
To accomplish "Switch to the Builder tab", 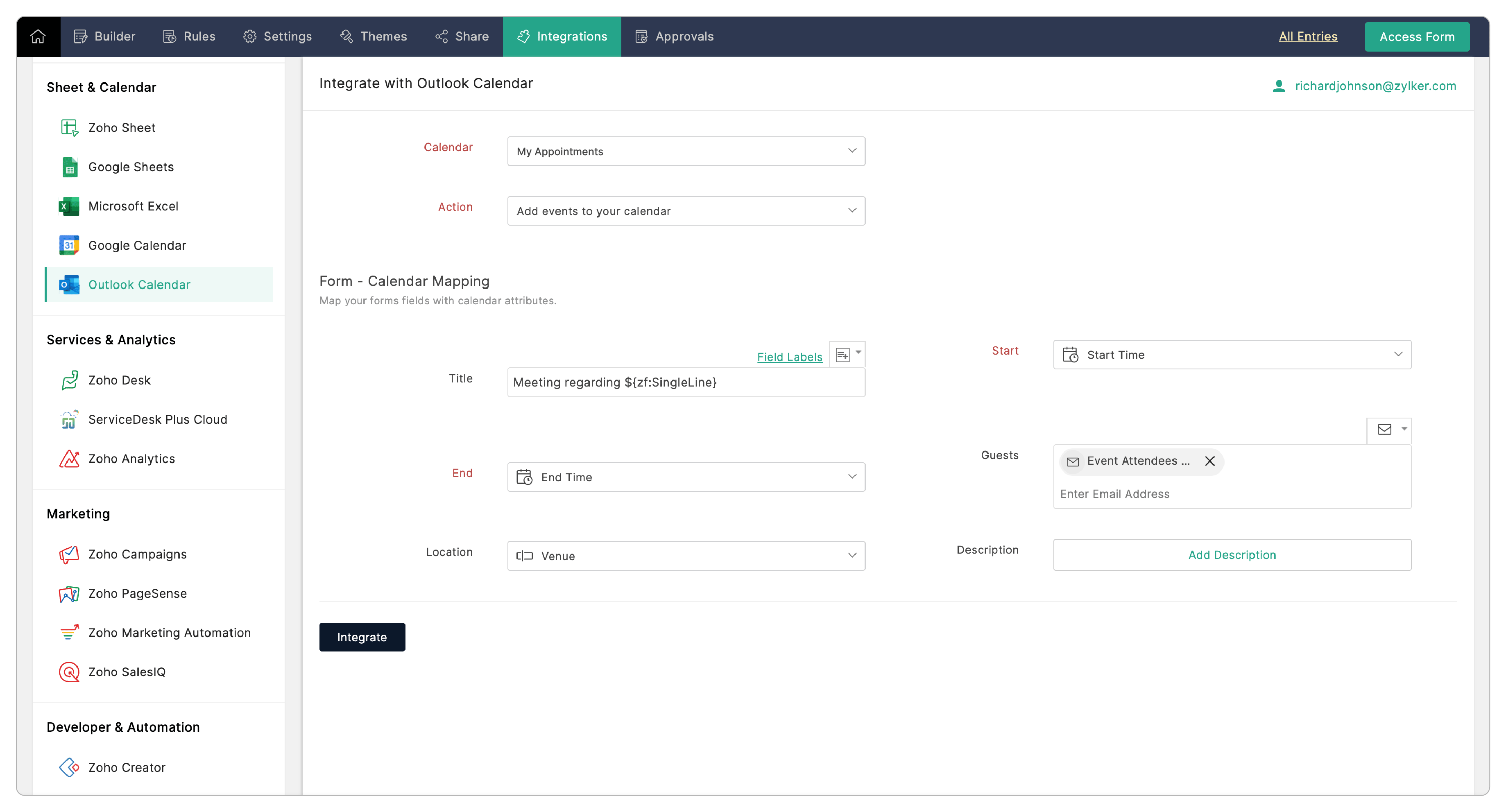I will tap(105, 36).
